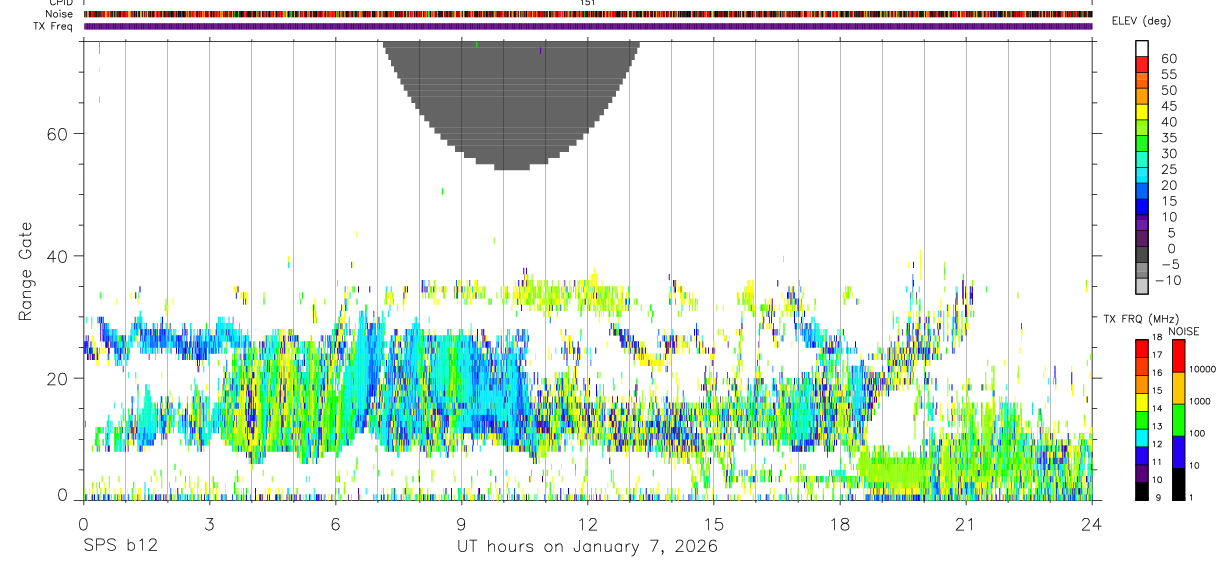Pick the white top segment of ELEV color bar

(x=1142, y=49)
